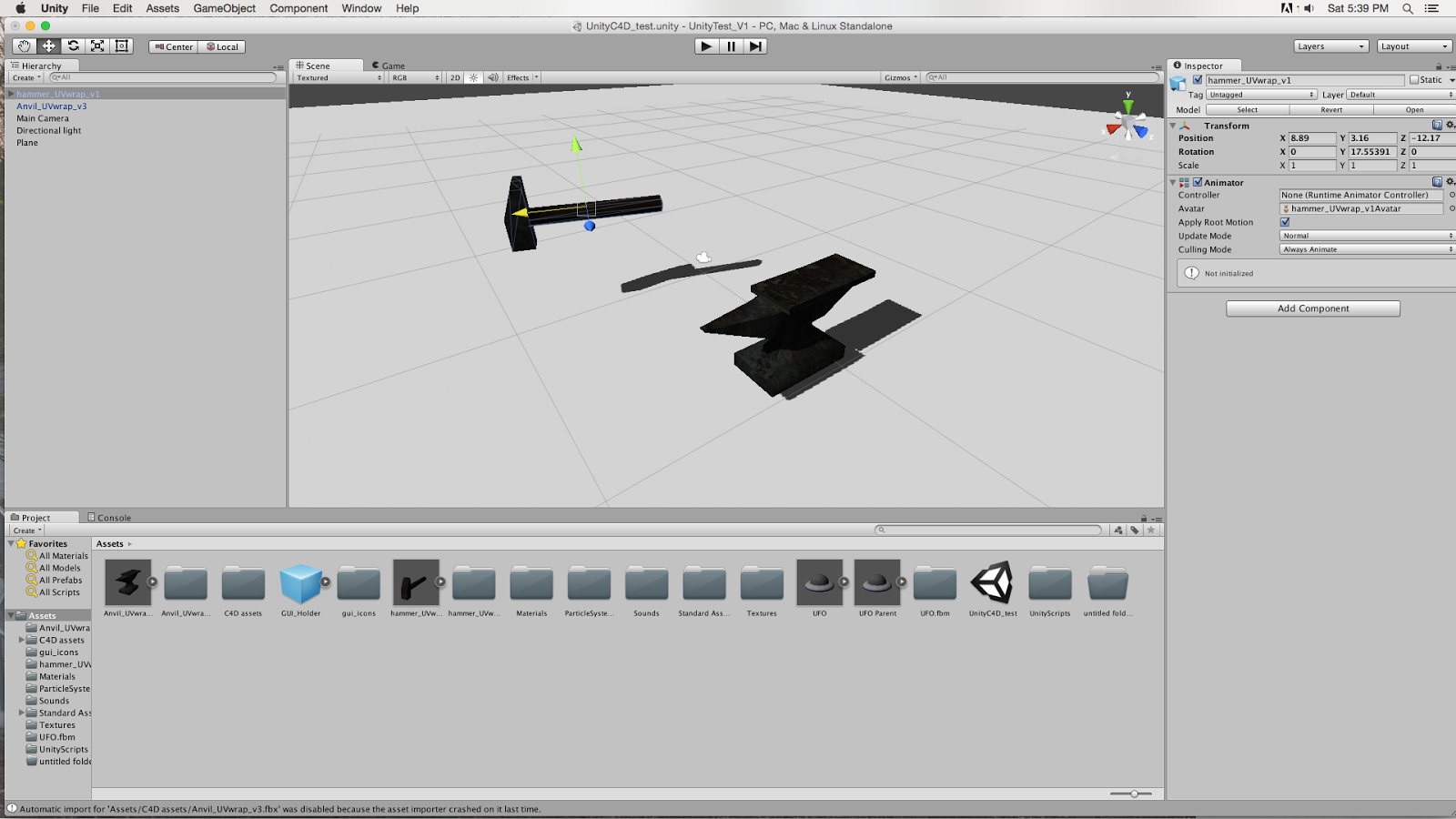Start Play mode with the Play button

pyautogui.click(x=706, y=46)
